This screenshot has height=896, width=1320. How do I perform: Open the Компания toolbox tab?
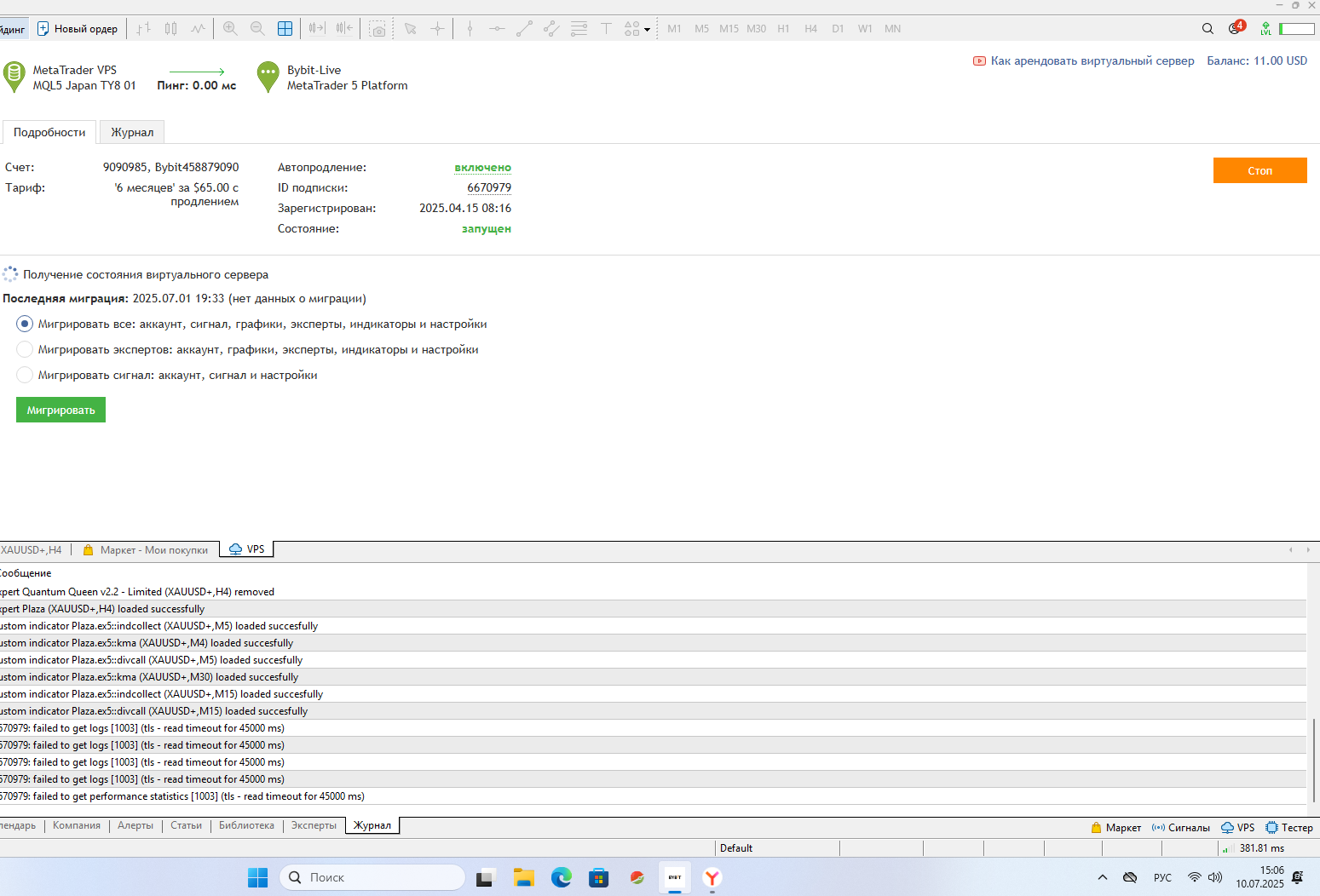pyautogui.click(x=77, y=825)
